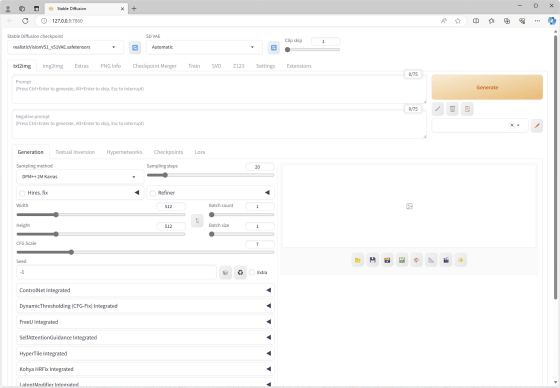Tick the Extra seed checkbox

coord(252,273)
